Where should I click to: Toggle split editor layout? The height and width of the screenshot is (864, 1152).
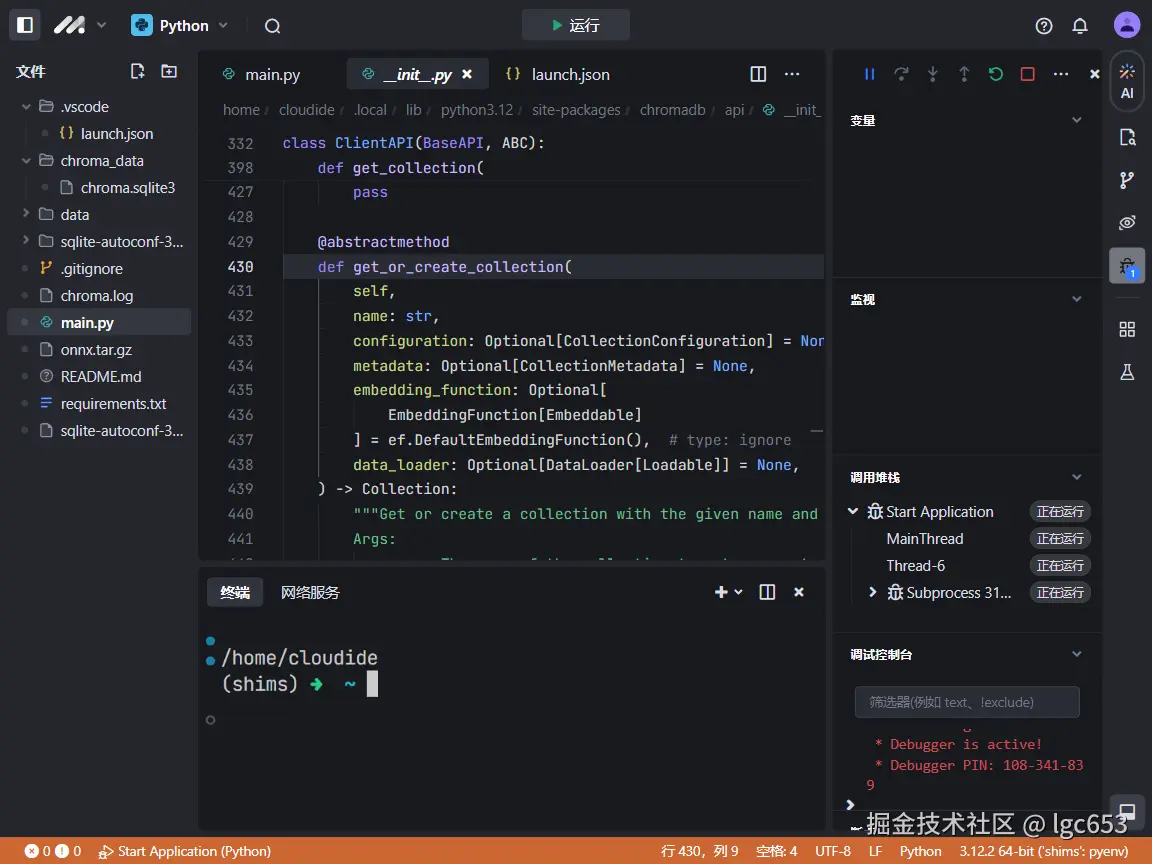tap(758, 74)
